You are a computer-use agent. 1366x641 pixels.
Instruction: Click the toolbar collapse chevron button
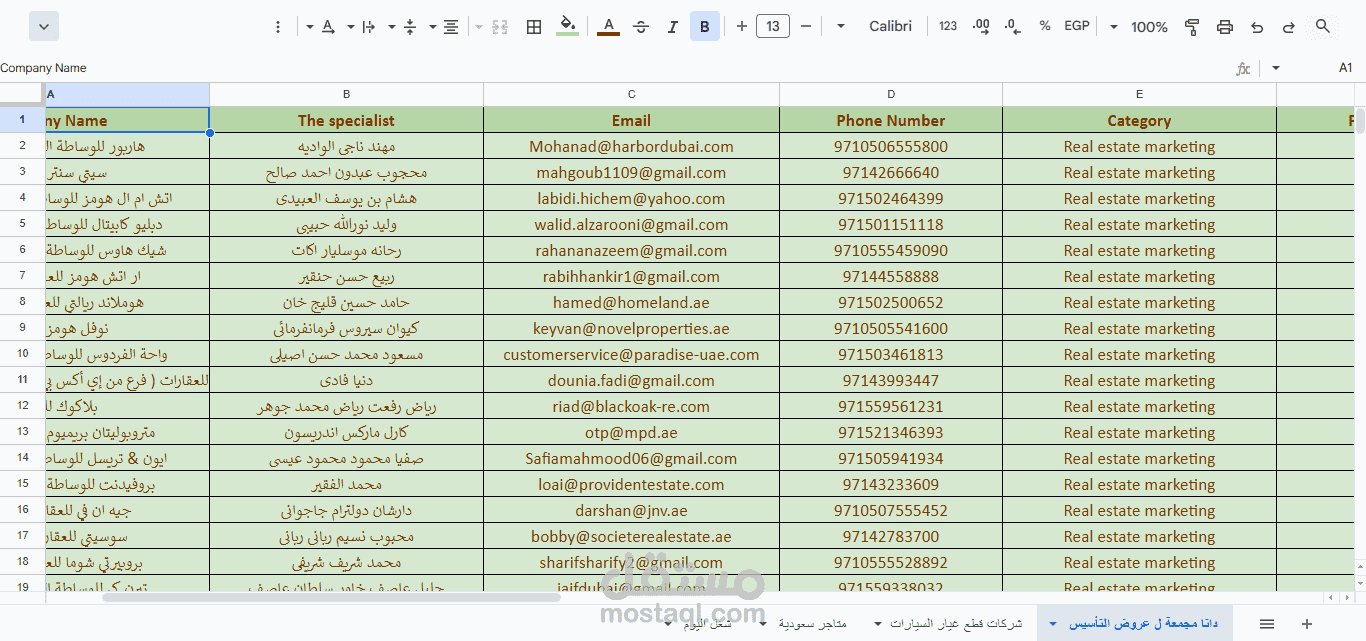coord(44,27)
